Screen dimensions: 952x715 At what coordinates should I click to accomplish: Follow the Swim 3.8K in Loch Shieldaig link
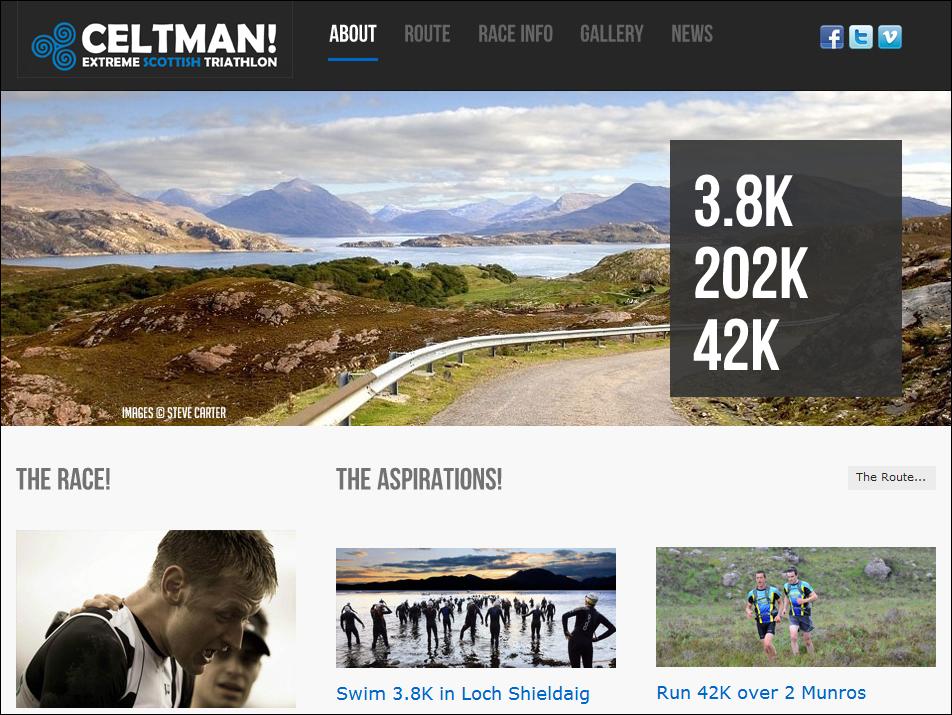(463, 693)
